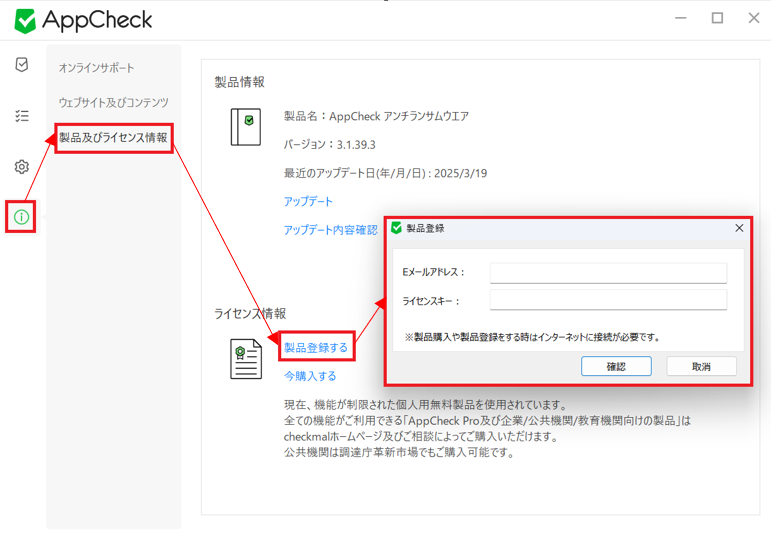This screenshot has width=771, height=533.
Task: Open the checklist log sidebar icon
Action: (x=22, y=116)
